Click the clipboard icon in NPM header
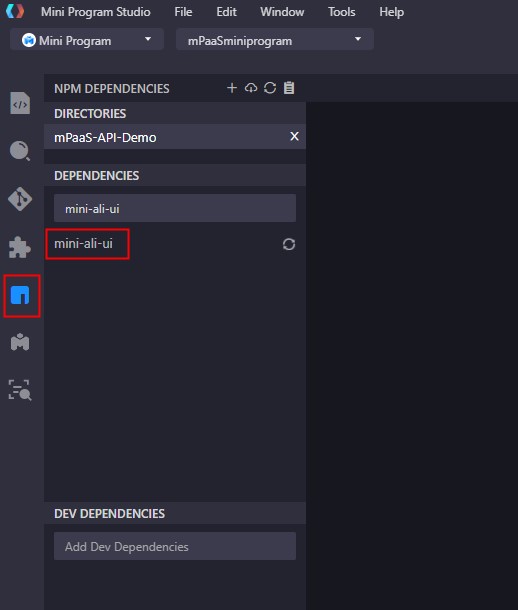Image resolution: width=518 pixels, height=610 pixels. [289, 88]
